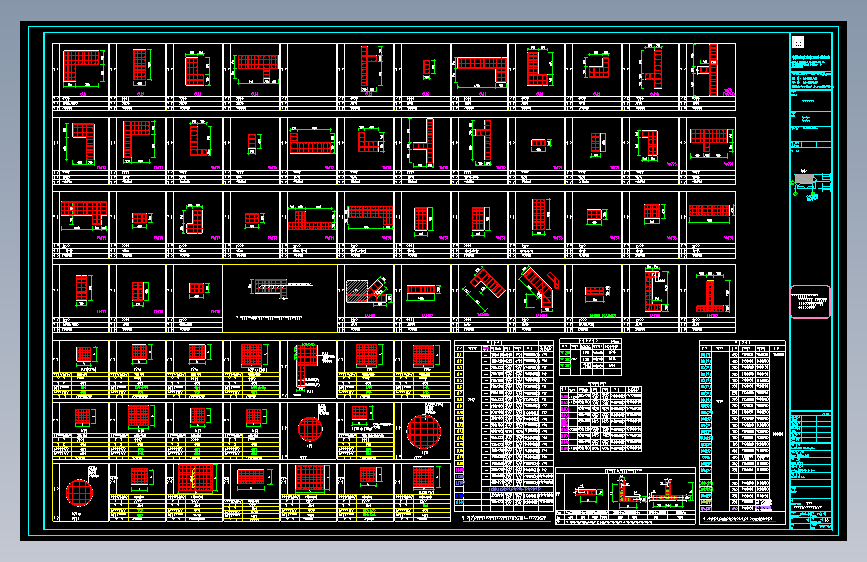Click the schedule table with yellow row labels

coord(503,426)
